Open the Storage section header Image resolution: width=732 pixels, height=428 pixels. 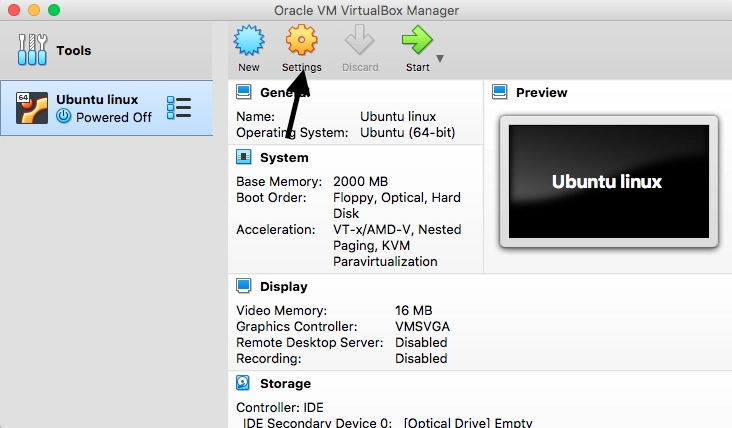285,383
